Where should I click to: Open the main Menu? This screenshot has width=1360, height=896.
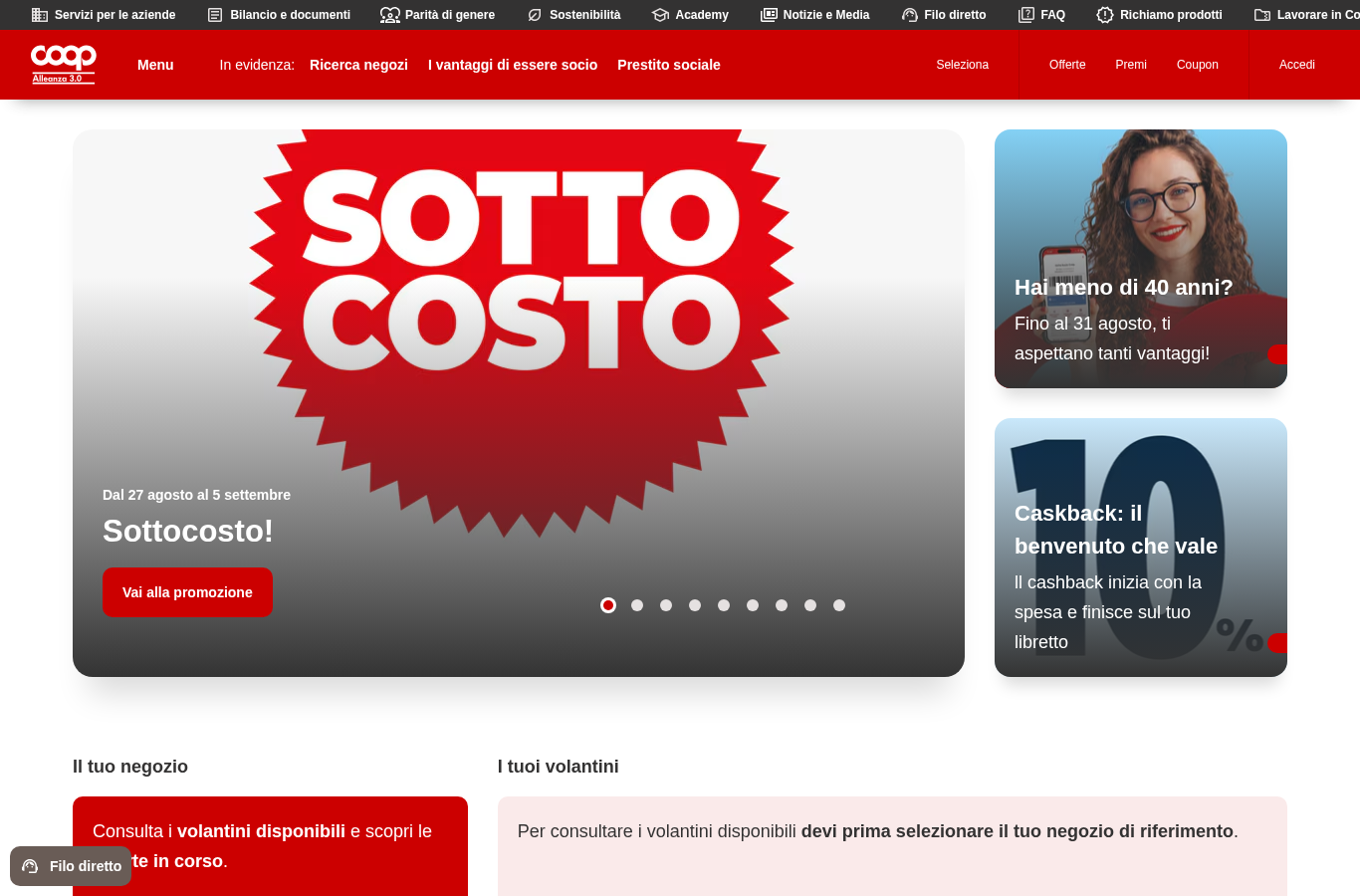pos(155,65)
